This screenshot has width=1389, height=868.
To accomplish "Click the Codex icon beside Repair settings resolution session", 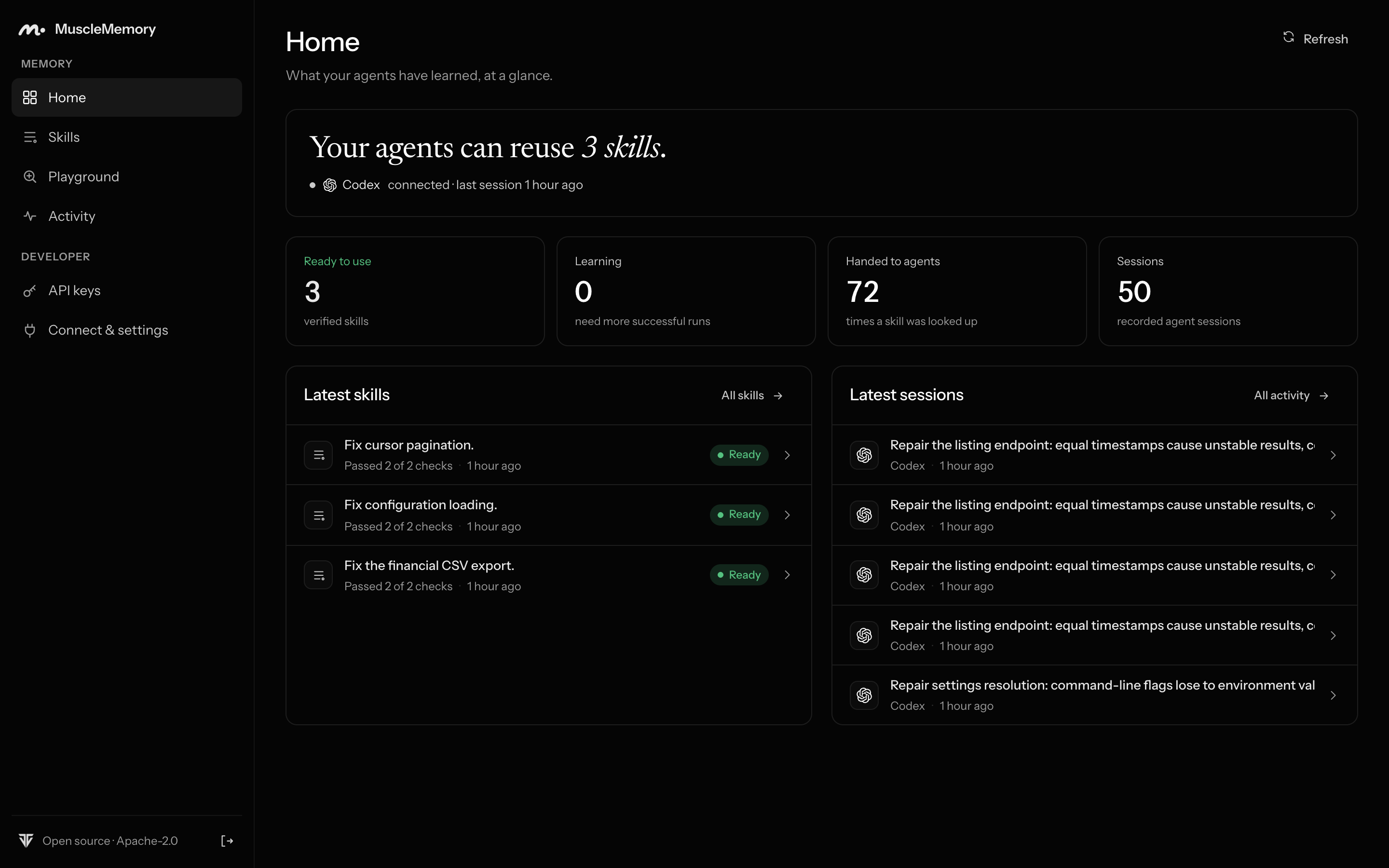I will point(864,695).
